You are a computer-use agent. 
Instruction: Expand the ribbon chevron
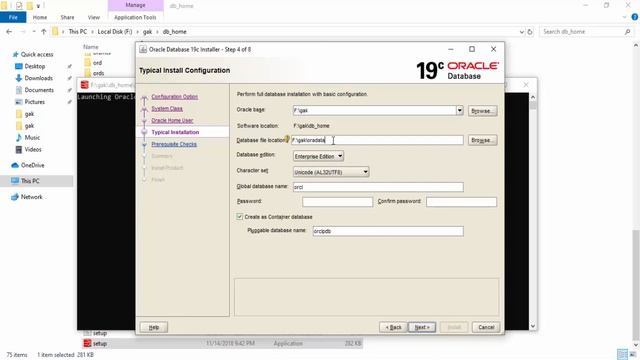pyautogui.click(x=624, y=18)
